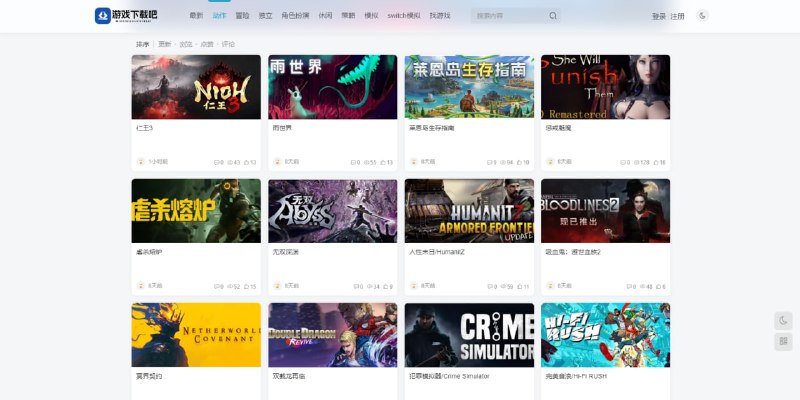Click the comment icon on 莱恩岛生存指南 card
Image resolution: width=800 pixels, height=400 pixels.
(x=489, y=162)
